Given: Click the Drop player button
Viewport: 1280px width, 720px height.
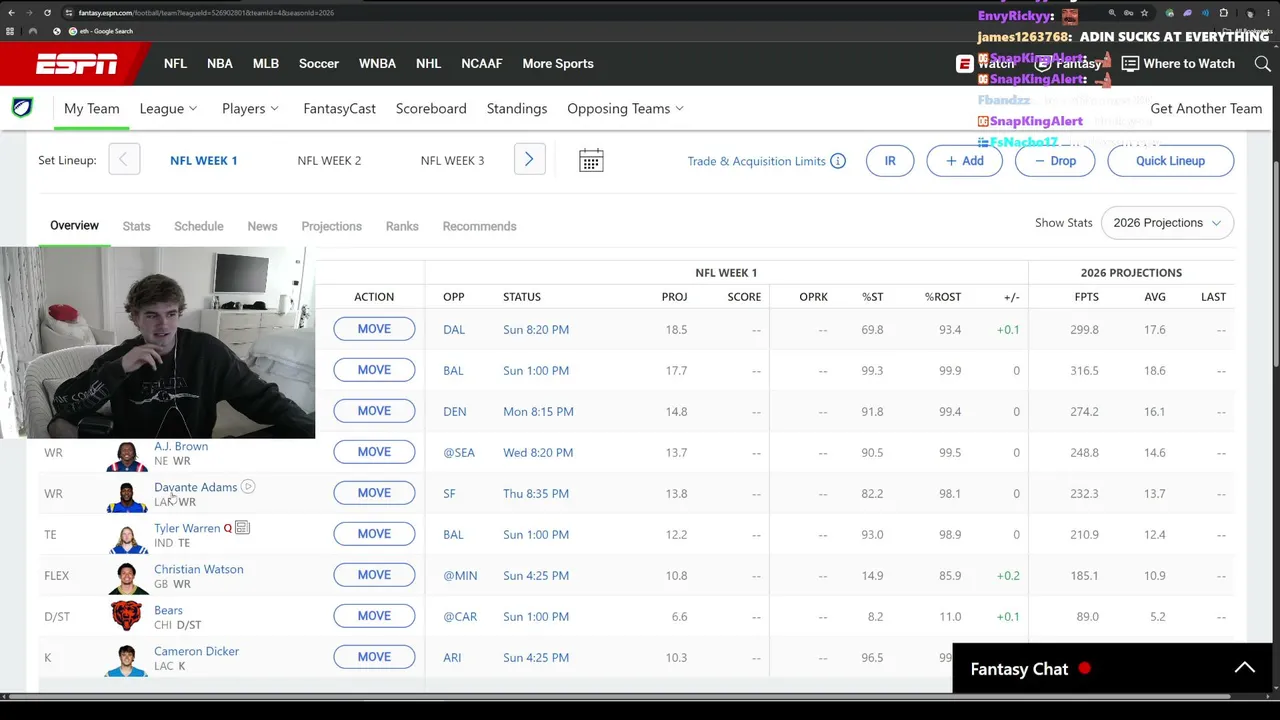Looking at the screenshot, I should pos(1055,161).
